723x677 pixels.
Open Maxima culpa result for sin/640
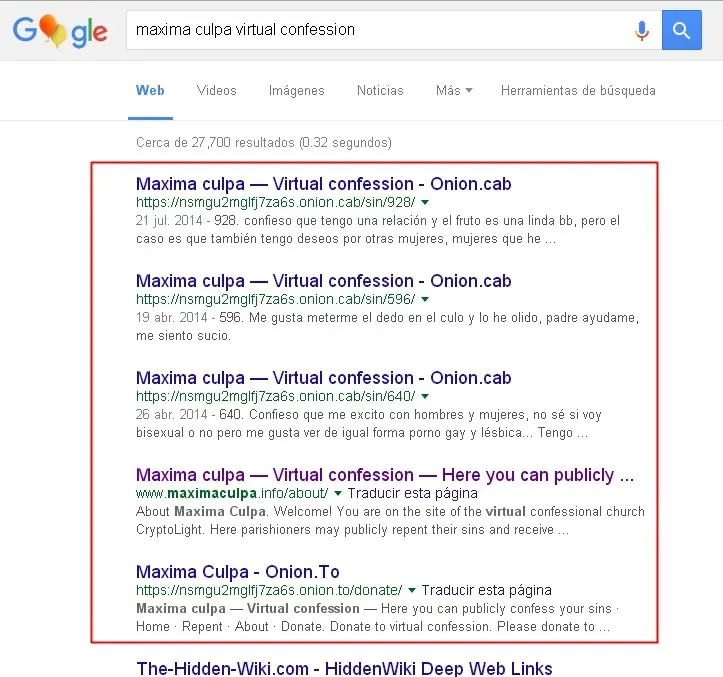tap(324, 378)
